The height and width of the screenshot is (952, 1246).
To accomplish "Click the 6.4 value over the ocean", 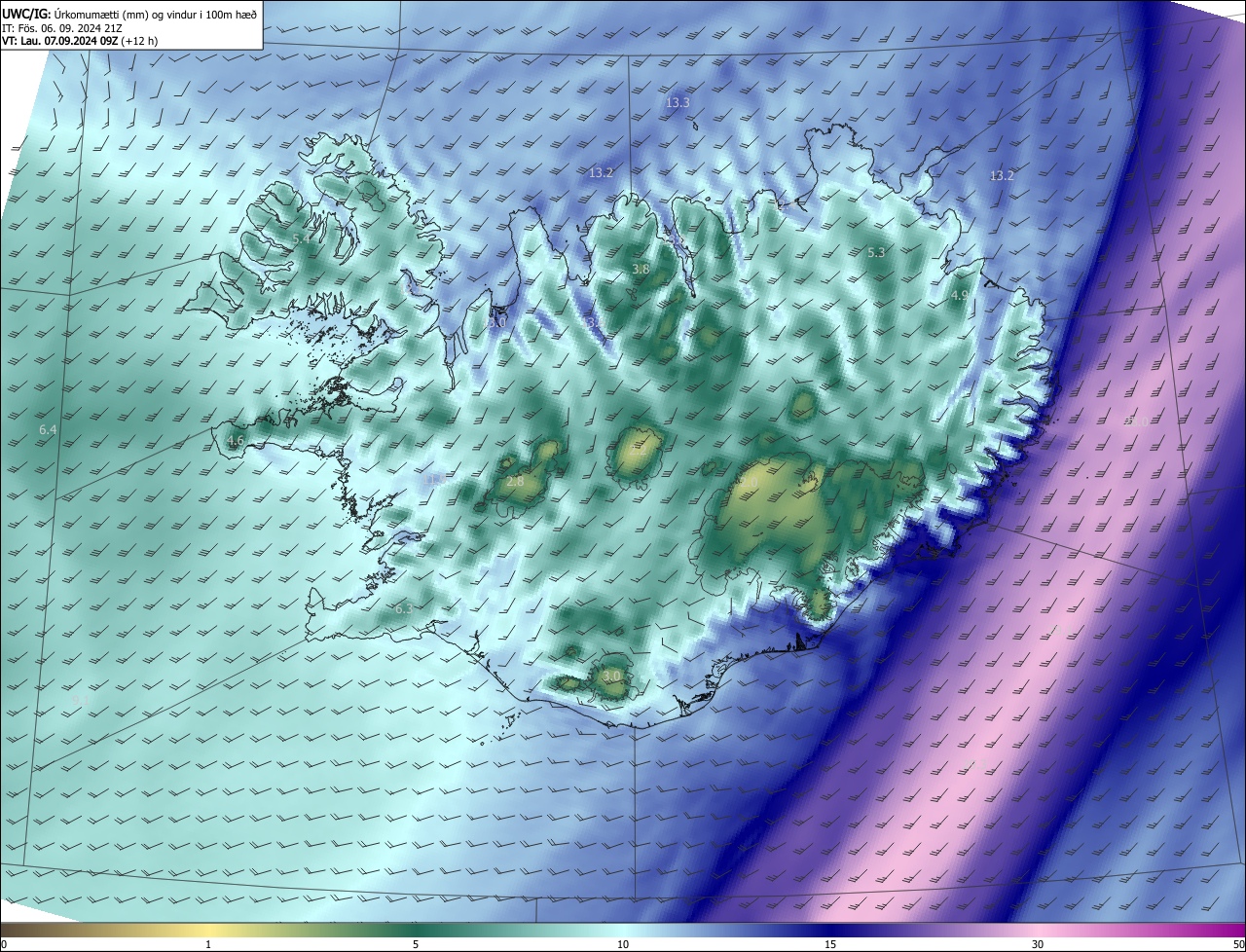I will (x=48, y=429).
